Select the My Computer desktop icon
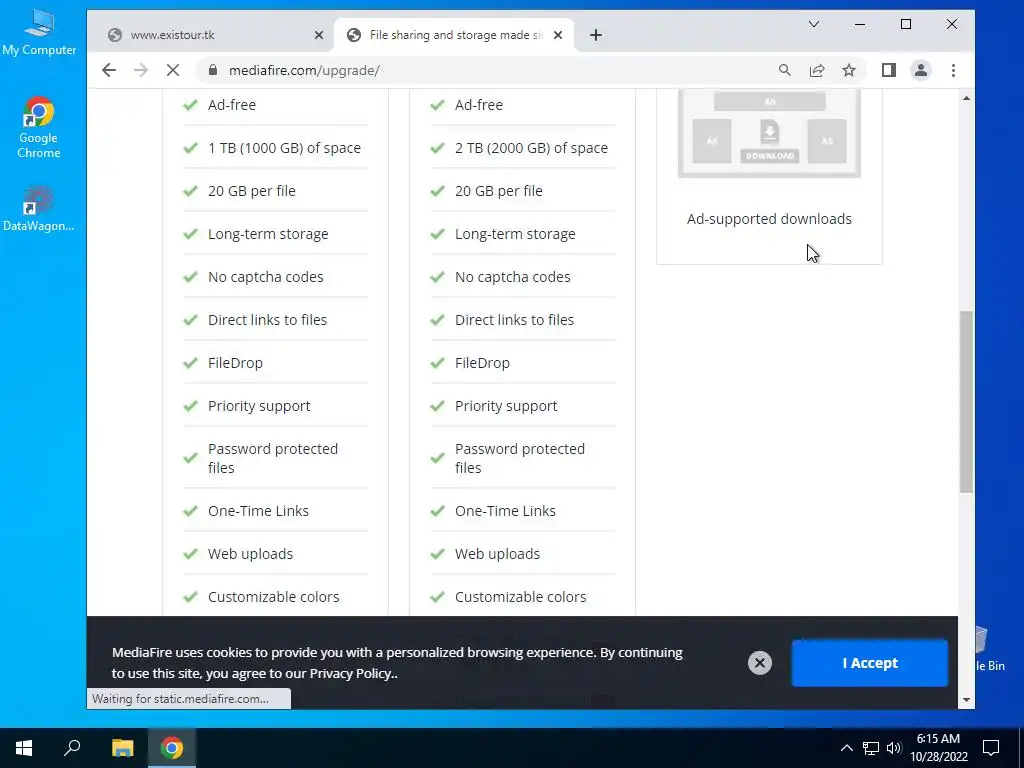Viewport: 1024px width, 768px height. 39,33
